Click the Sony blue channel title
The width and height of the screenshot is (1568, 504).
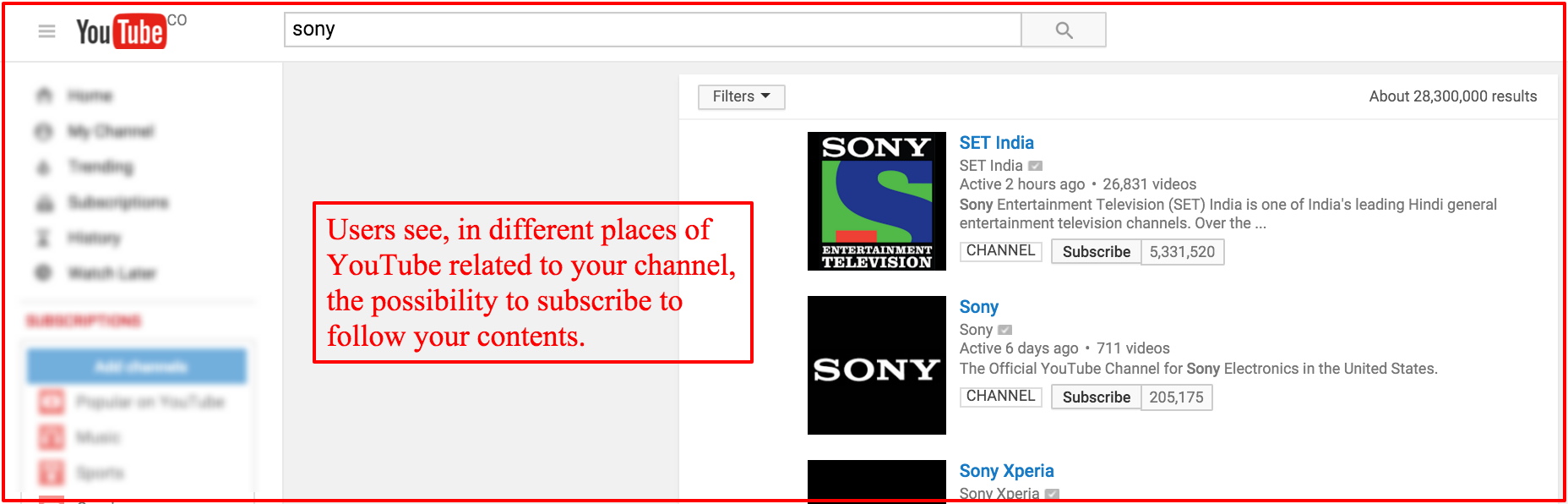(978, 307)
